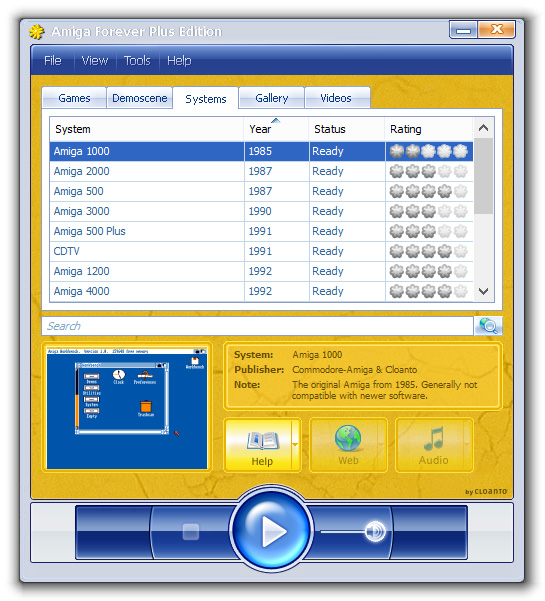
Task: Click in the Search input field
Action: [x=258, y=326]
